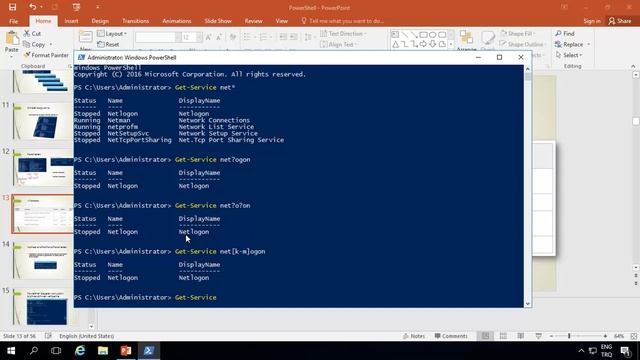Toggle the Comments pane
640x360 pixels.
click(451, 336)
